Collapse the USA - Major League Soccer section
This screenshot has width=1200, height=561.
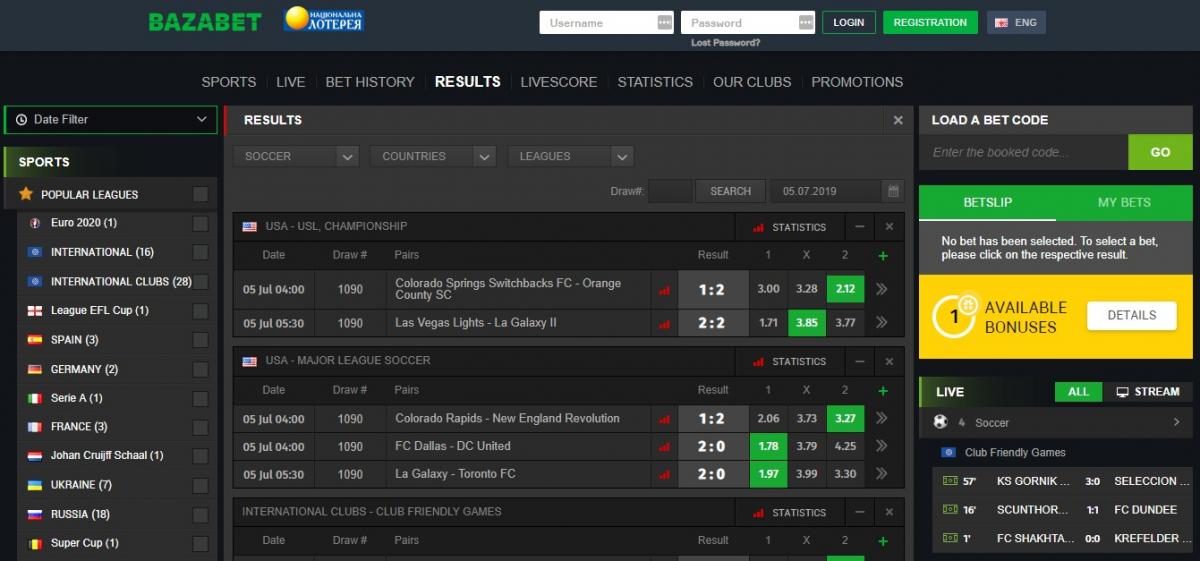coord(860,361)
